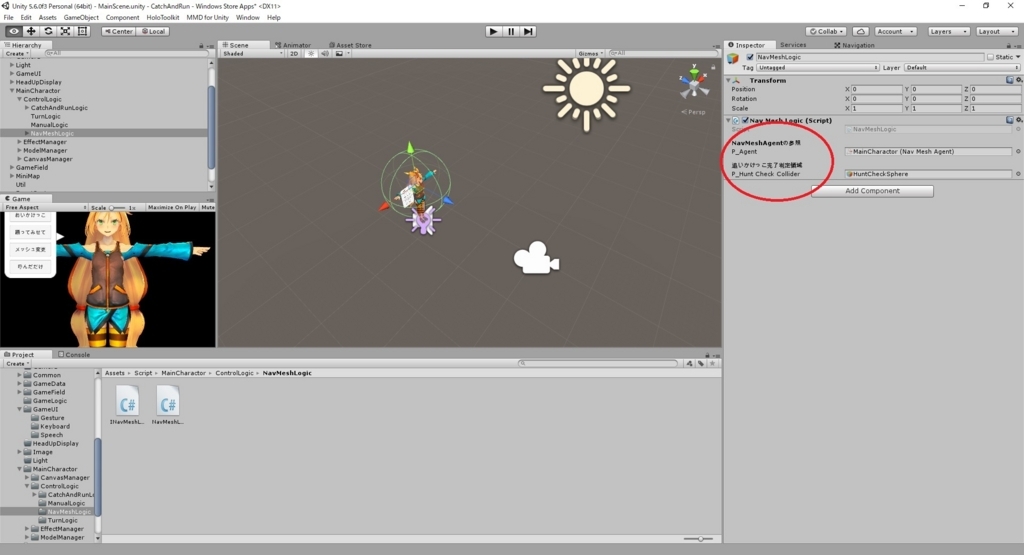Image resolution: width=1024 pixels, height=555 pixels.
Task: Click the Step frame button
Action: 528,31
